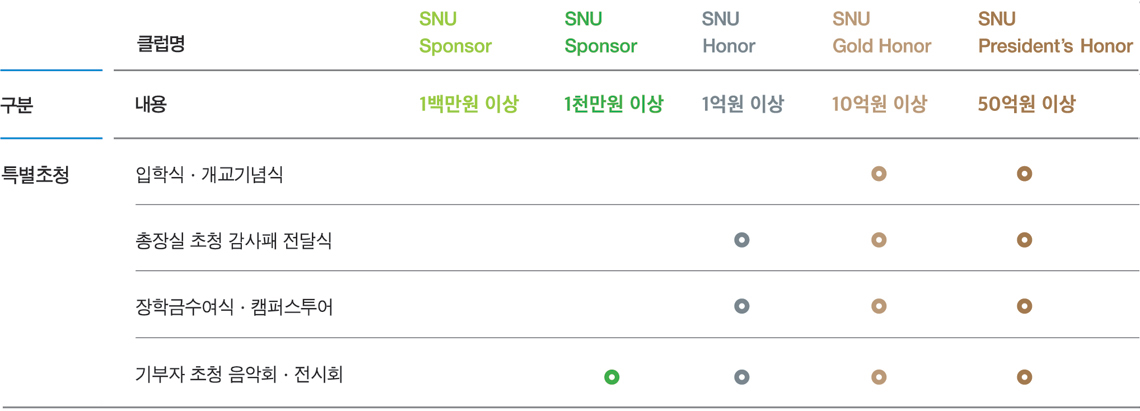Click President's Honor circle for 감사패 전달식
This screenshot has width=1140, height=411.
(1024, 239)
